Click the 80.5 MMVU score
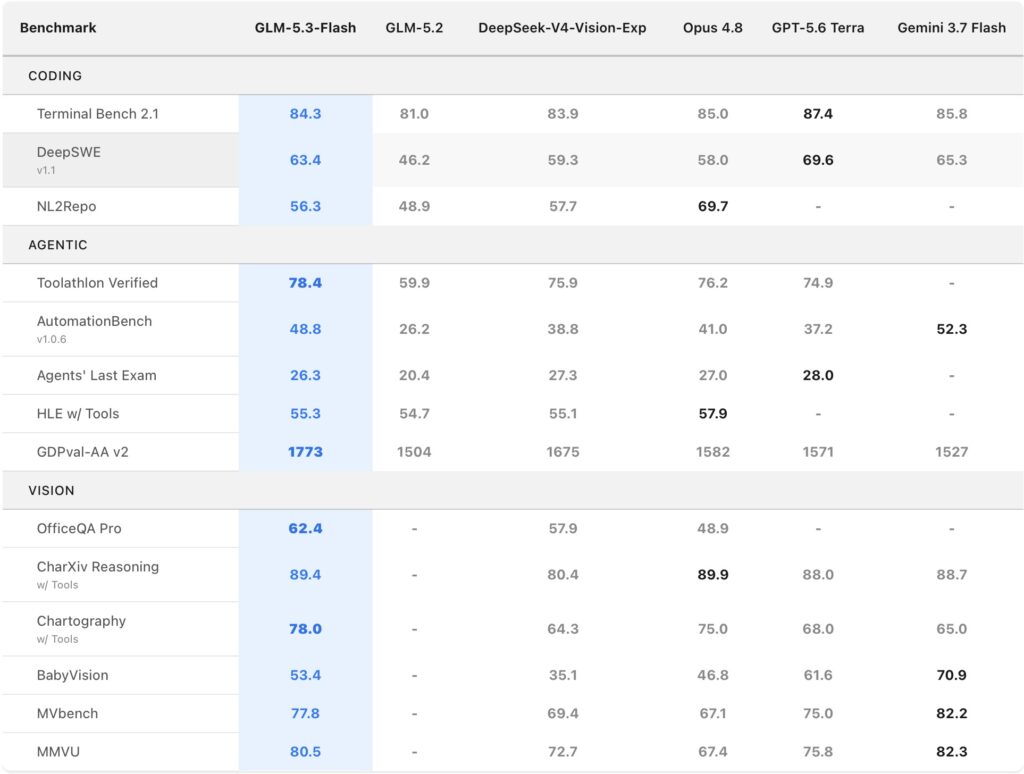Image resolution: width=1024 pixels, height=774 pixels. 305,752
